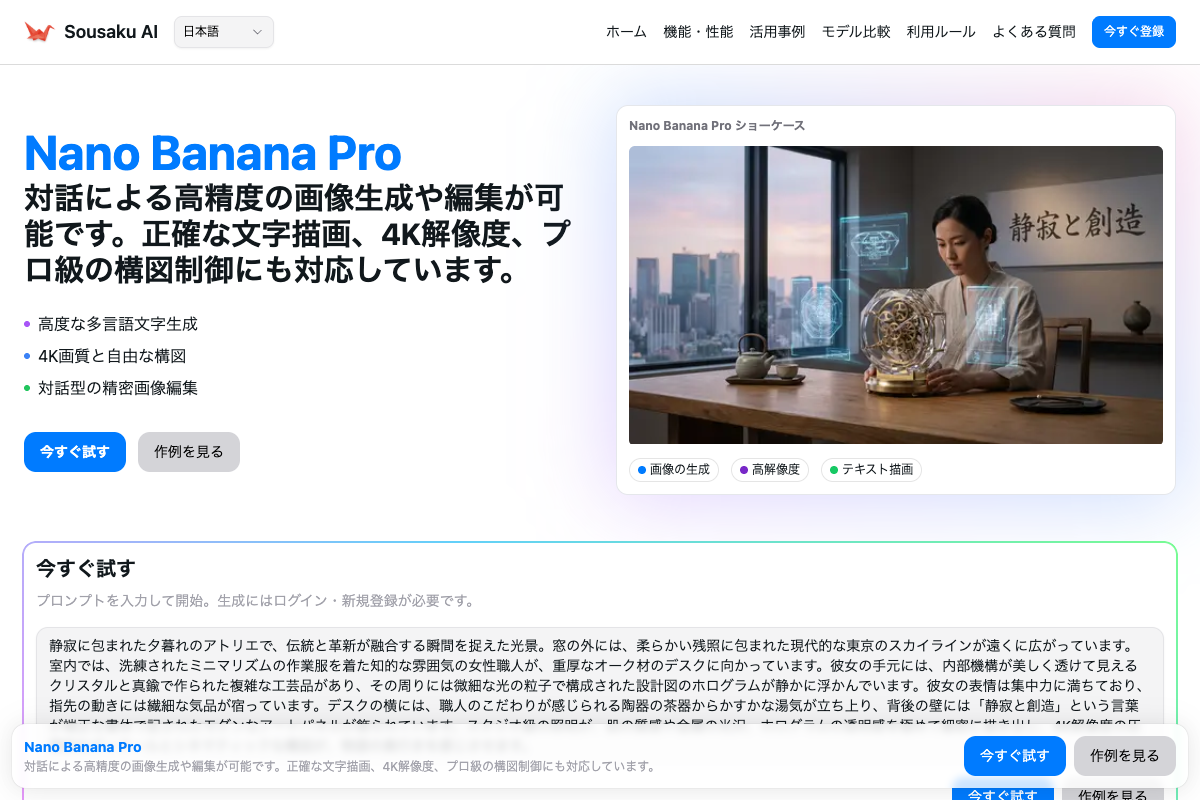Select モデル比較 in the navigation bar
1200x800 pixels.
(x=856, y=32)
